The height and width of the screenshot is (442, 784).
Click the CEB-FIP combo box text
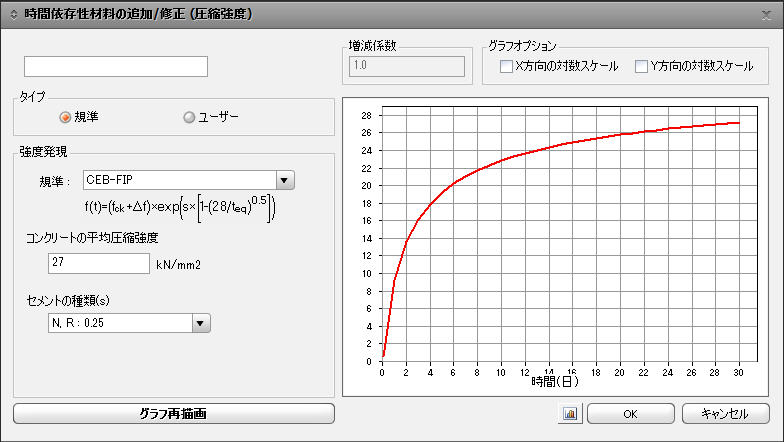pos(178,180)
